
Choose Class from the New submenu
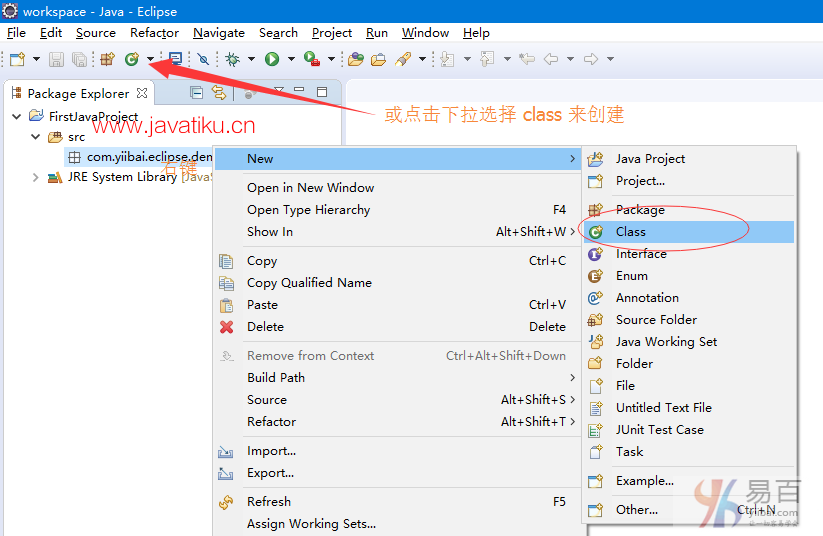pyautogui.click(x=689, y=232)
